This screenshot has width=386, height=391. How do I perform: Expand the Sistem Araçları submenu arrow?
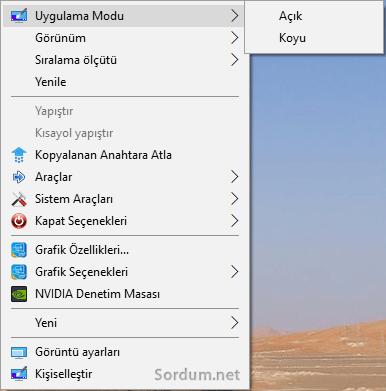tap(235, 199)
